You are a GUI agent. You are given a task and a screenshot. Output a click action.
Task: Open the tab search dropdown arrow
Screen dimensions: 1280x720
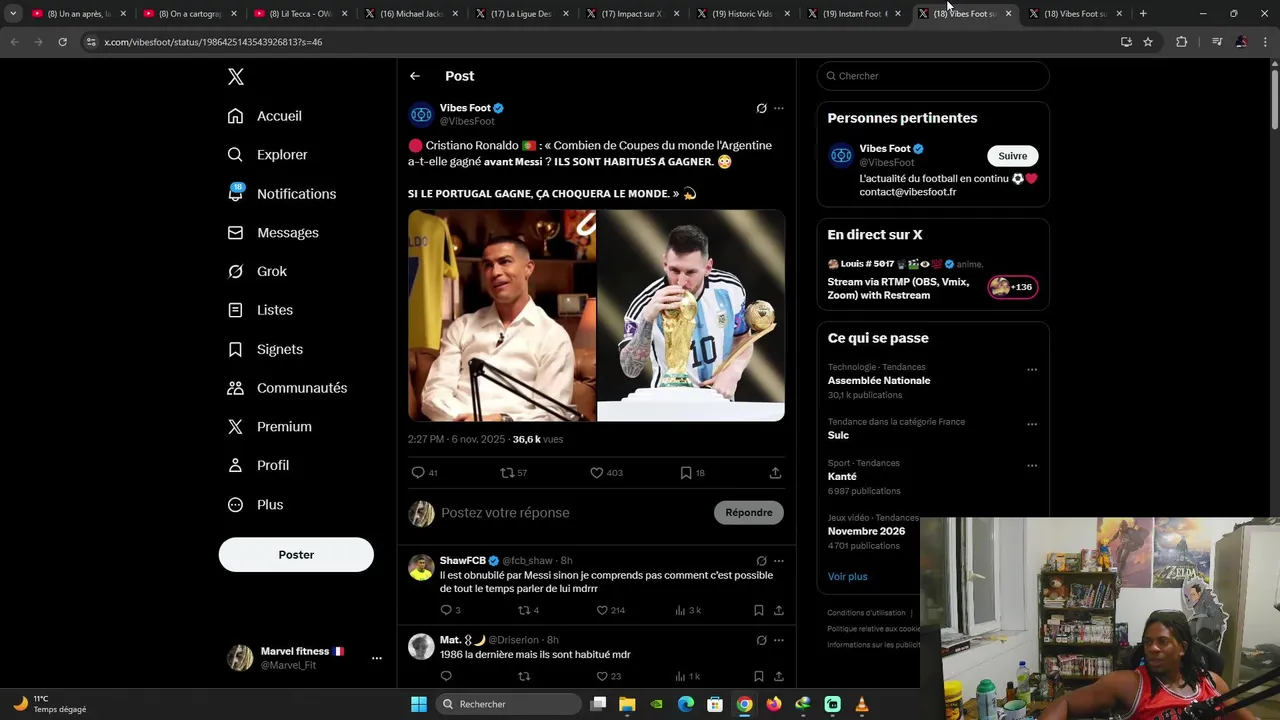coord(13,14)
